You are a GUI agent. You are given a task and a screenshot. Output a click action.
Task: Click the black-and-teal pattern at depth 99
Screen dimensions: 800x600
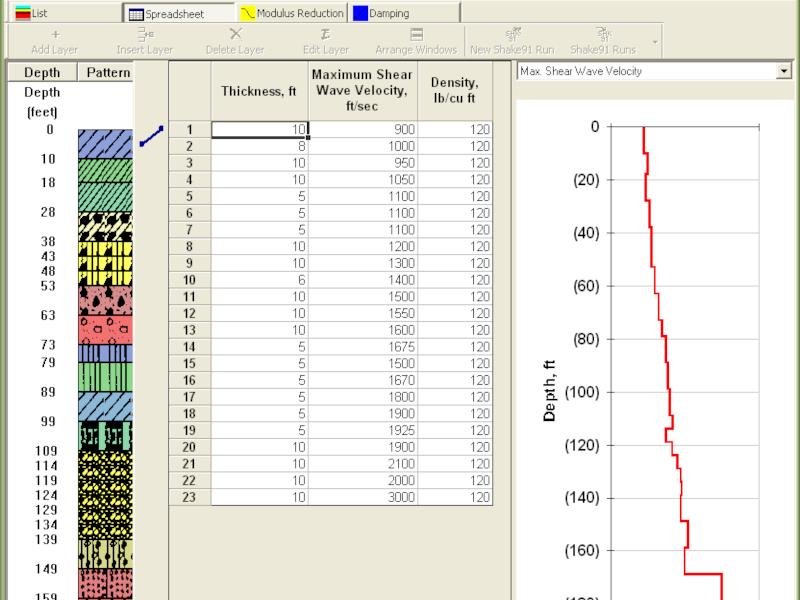point(106,436)
